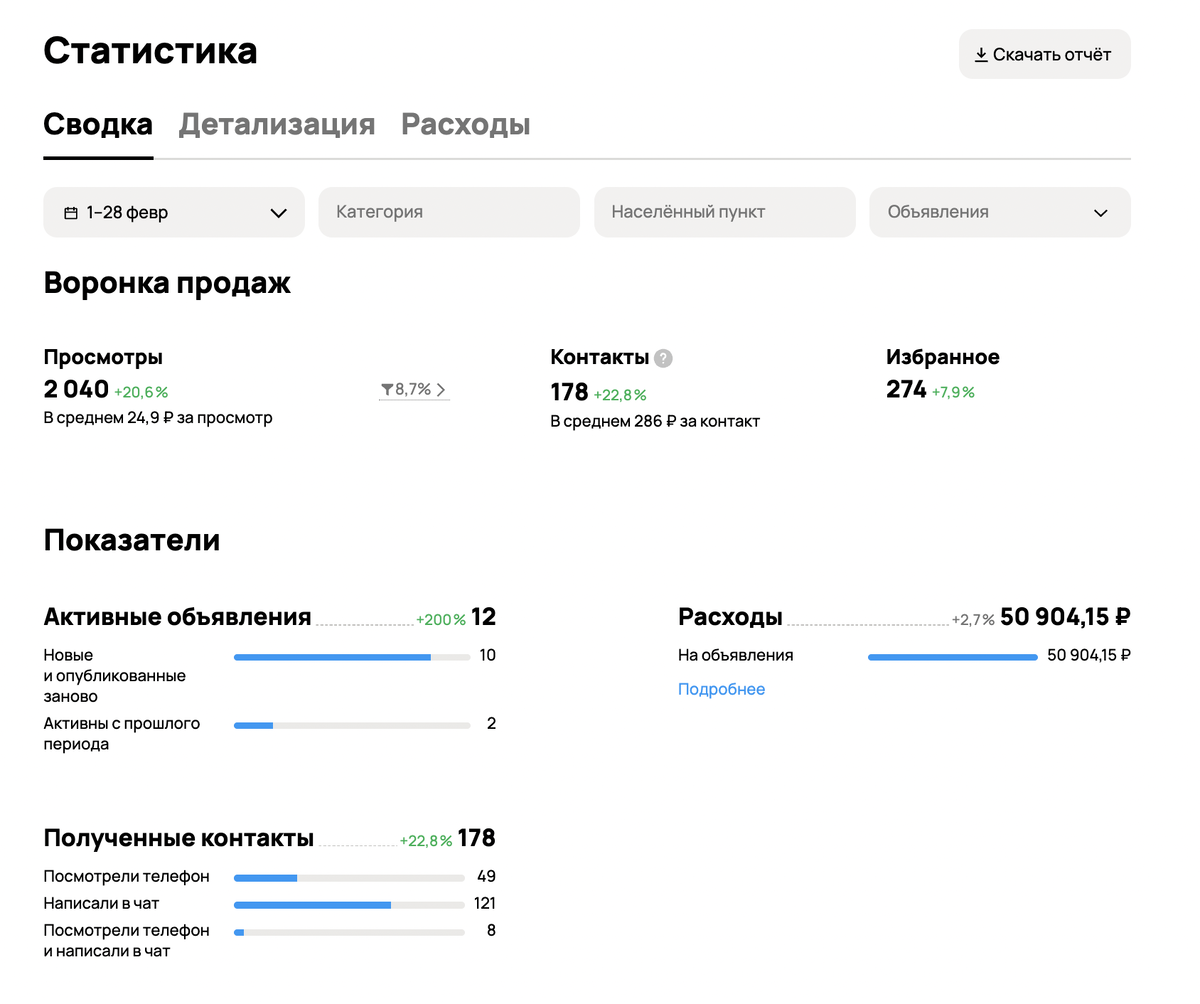Click the Населённый пункт input field
This screenshot has width=1200, height=1004.
click(x=724, y=212)
